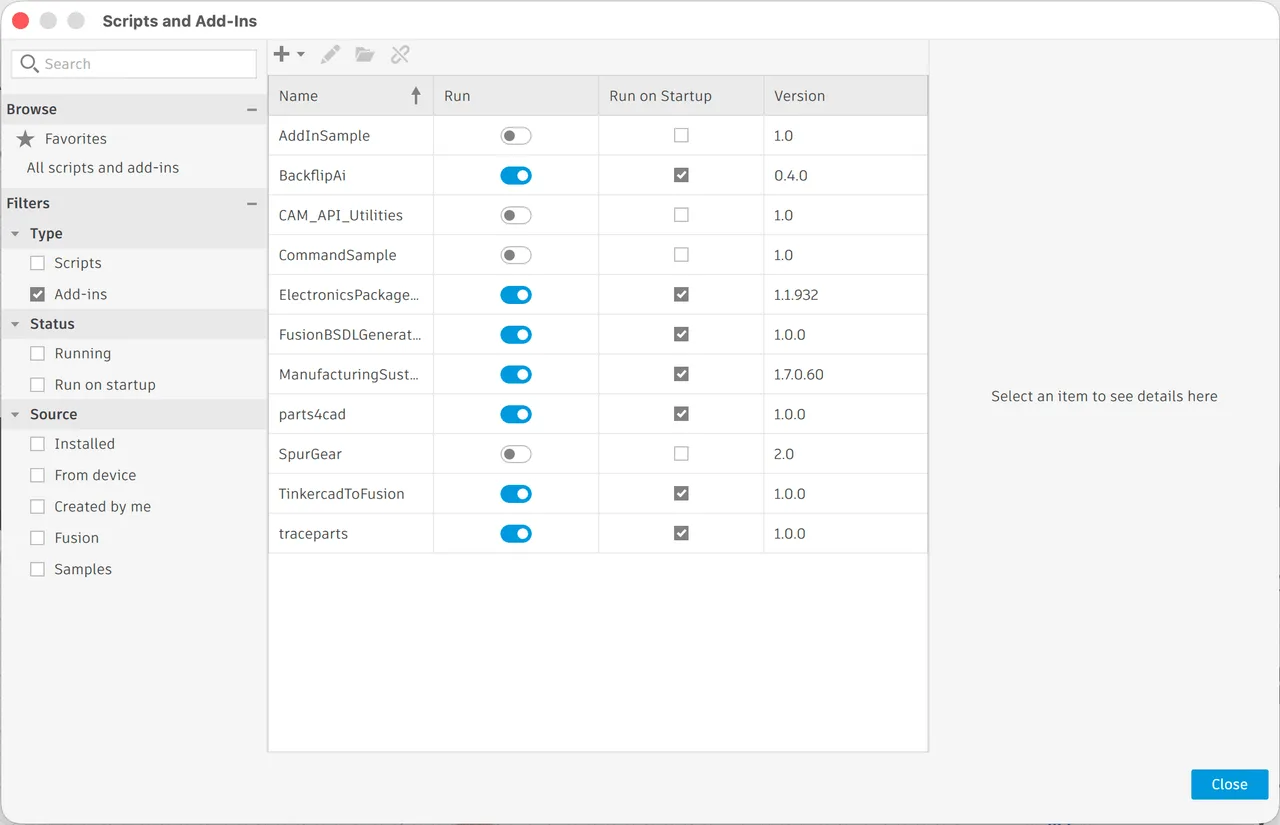Tick the Running status filter checkbox
Viewport: 1280px width, 825px height.
(37, 354)
